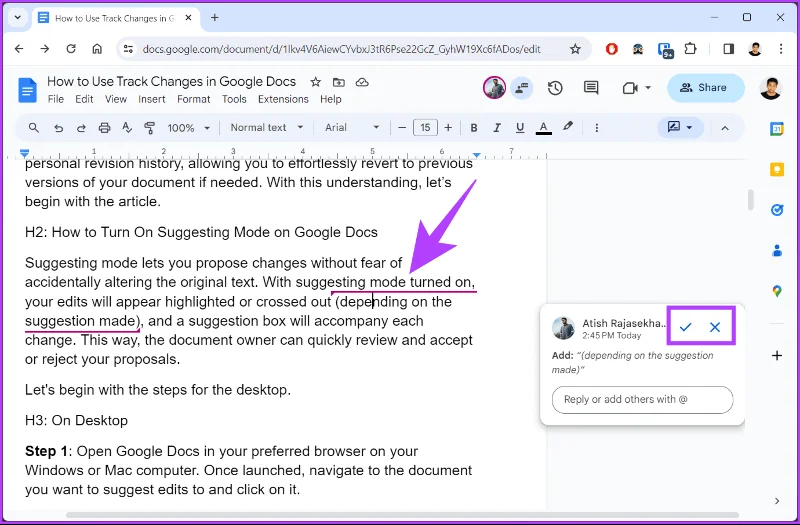Open the File menu
The width and height of the screenshot is (800, 525).
[56, 99]
